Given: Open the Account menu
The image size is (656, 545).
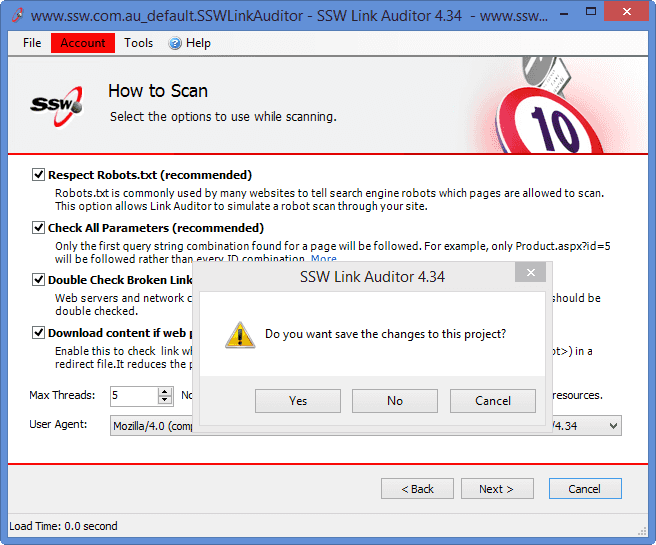Looking at the screenshot, I should pos(83,43).
